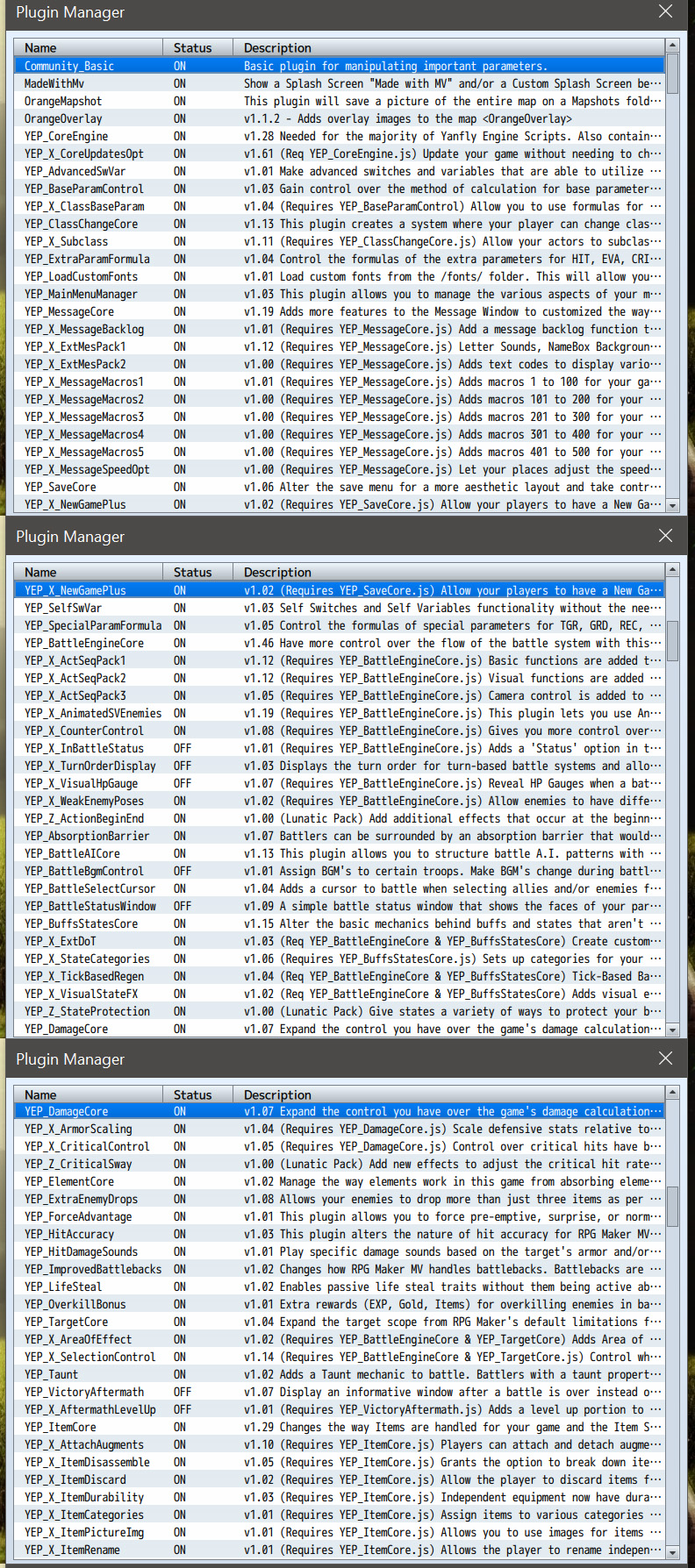Select the YEP_Taunt plugin row
Viewport: 695px width, 1568px height.
[340, 1374]
